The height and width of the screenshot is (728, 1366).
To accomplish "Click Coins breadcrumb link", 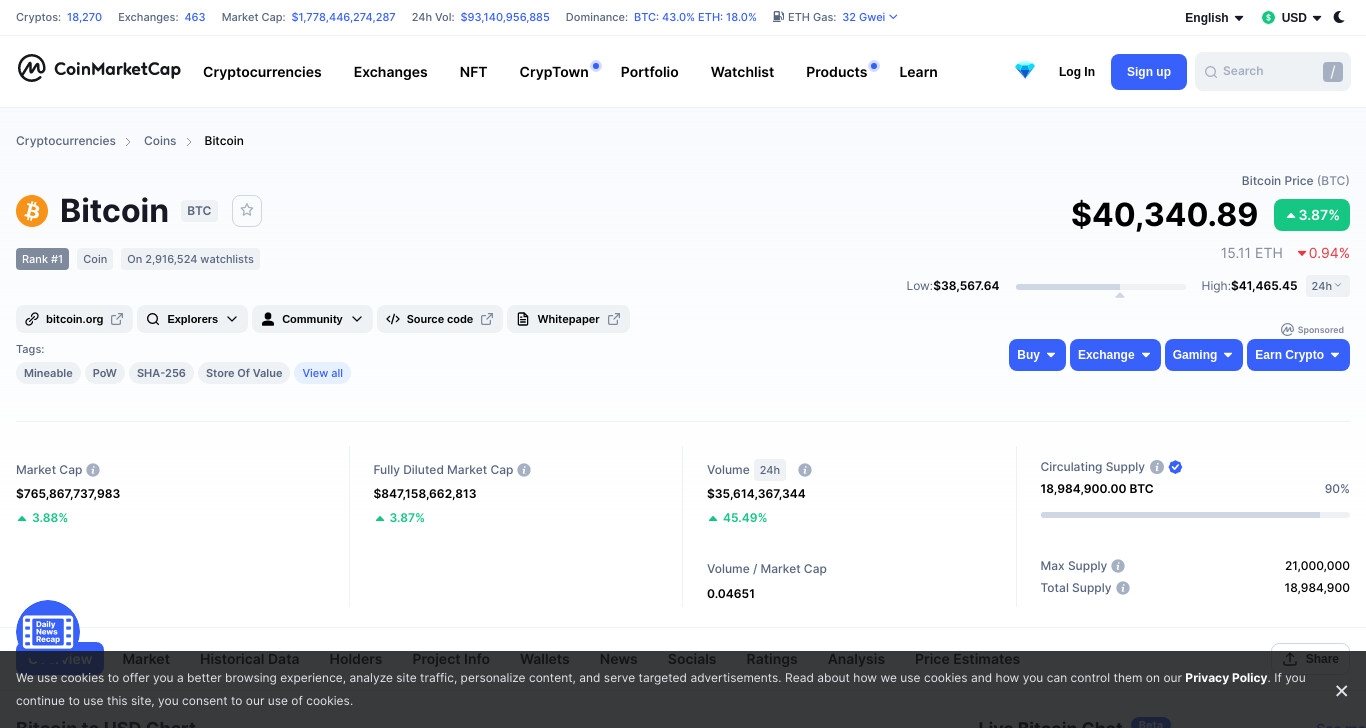I will pyautogui.click(x=160, y=141).
